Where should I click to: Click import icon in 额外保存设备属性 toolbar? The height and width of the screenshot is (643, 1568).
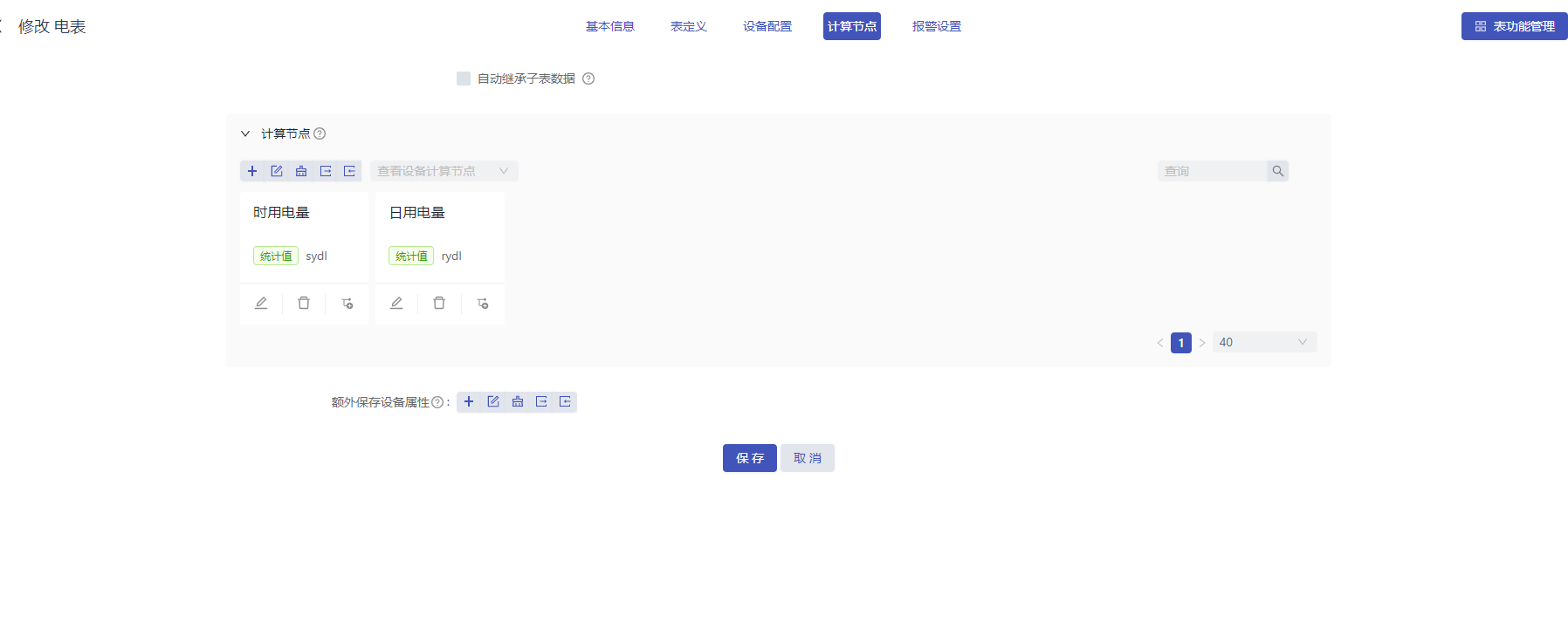coord(565,401)
